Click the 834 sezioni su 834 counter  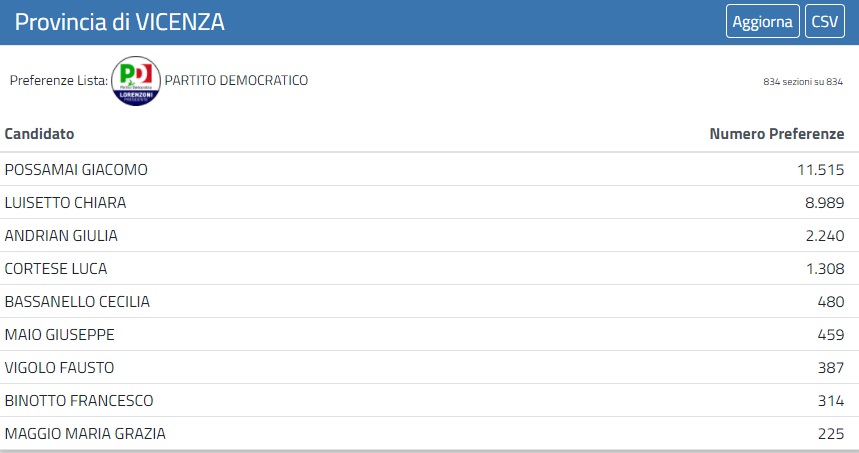pos(803,81)
